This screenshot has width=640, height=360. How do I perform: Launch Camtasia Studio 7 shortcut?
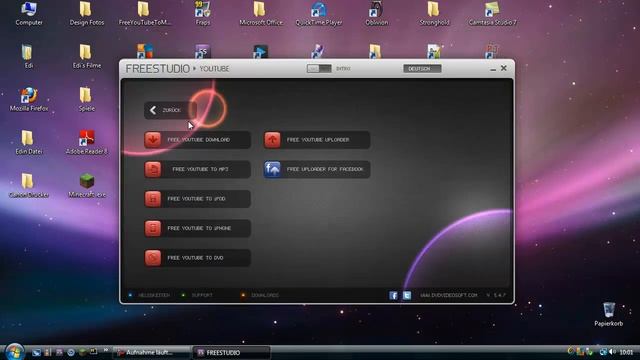click(x=492, y=13)
